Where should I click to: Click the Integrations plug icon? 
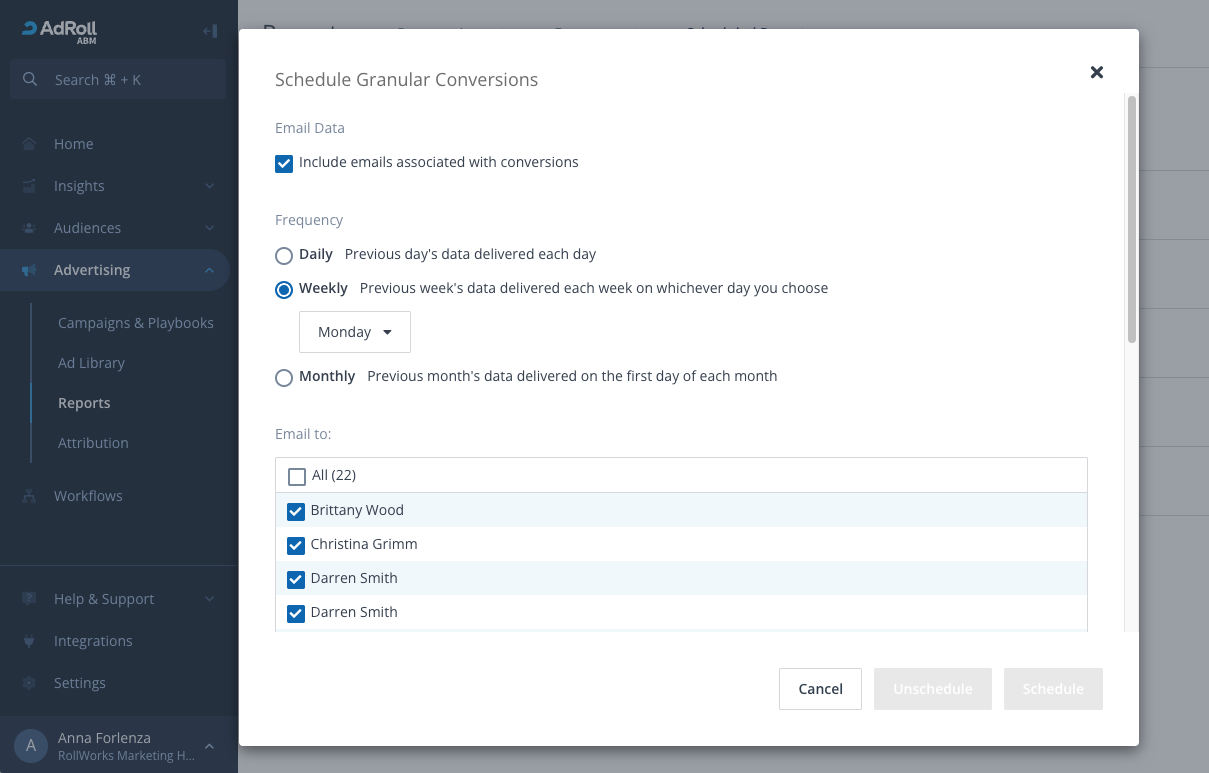point(30,641)
